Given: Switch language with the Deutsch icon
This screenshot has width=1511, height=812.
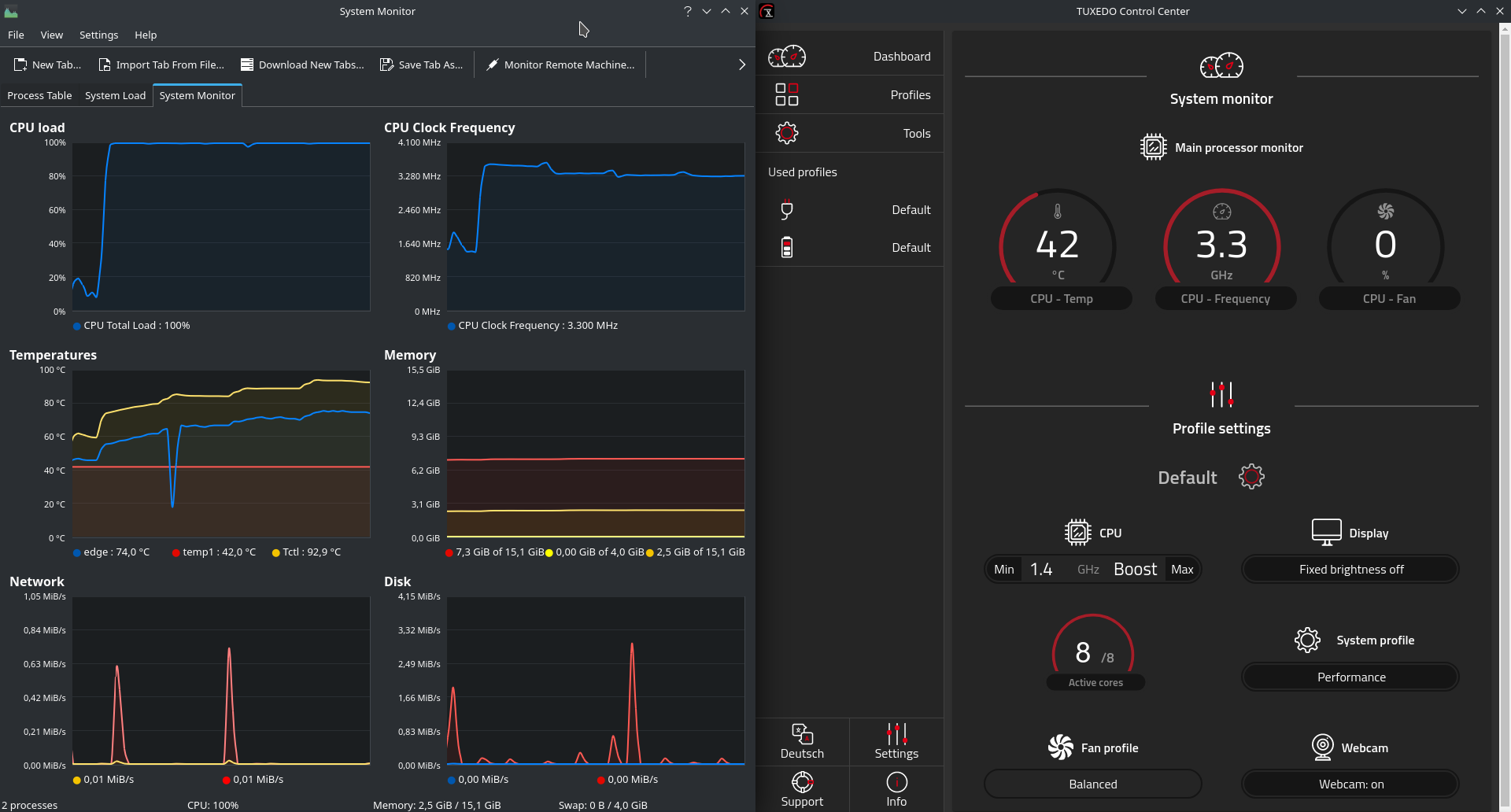Looking at the screenshot, I should pos(802,736).
